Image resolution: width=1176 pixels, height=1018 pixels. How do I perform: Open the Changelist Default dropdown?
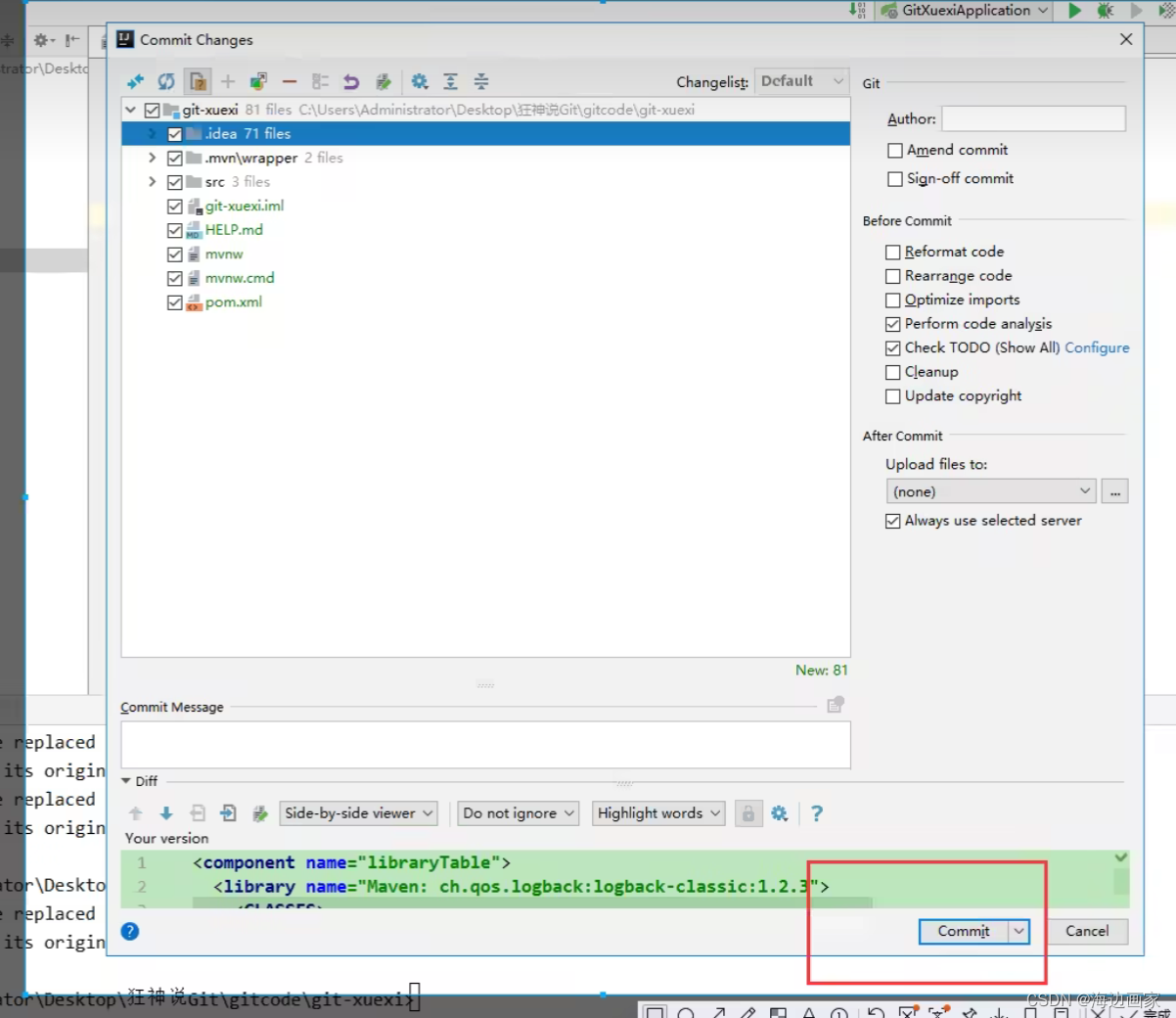click(x=801, y=81)
